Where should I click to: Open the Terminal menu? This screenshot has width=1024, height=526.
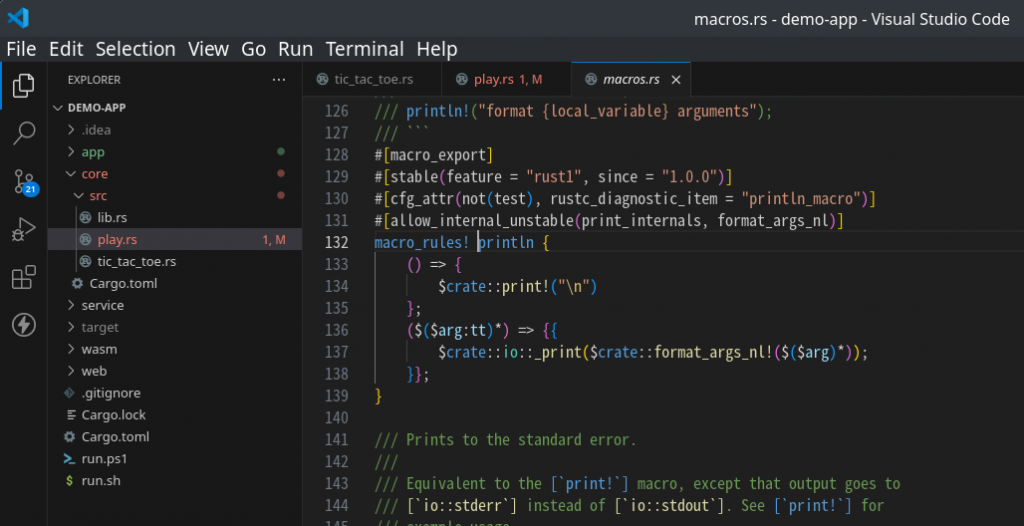[x=364, y=49]
